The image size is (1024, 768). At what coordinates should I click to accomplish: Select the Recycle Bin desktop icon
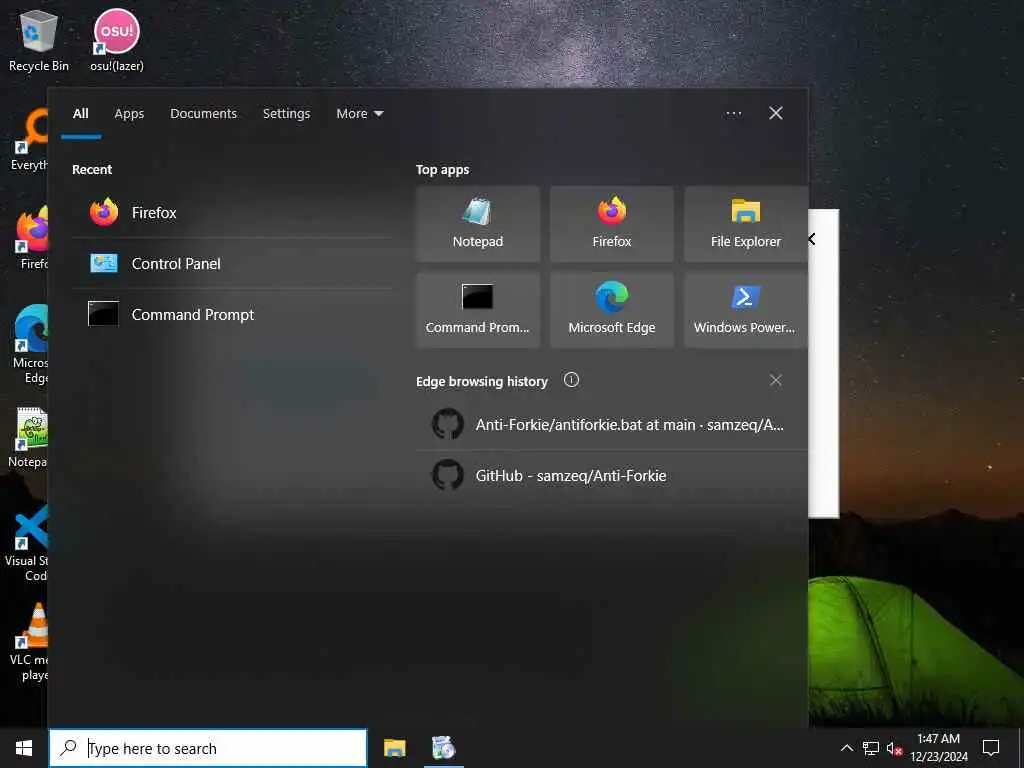pos(39,40)
